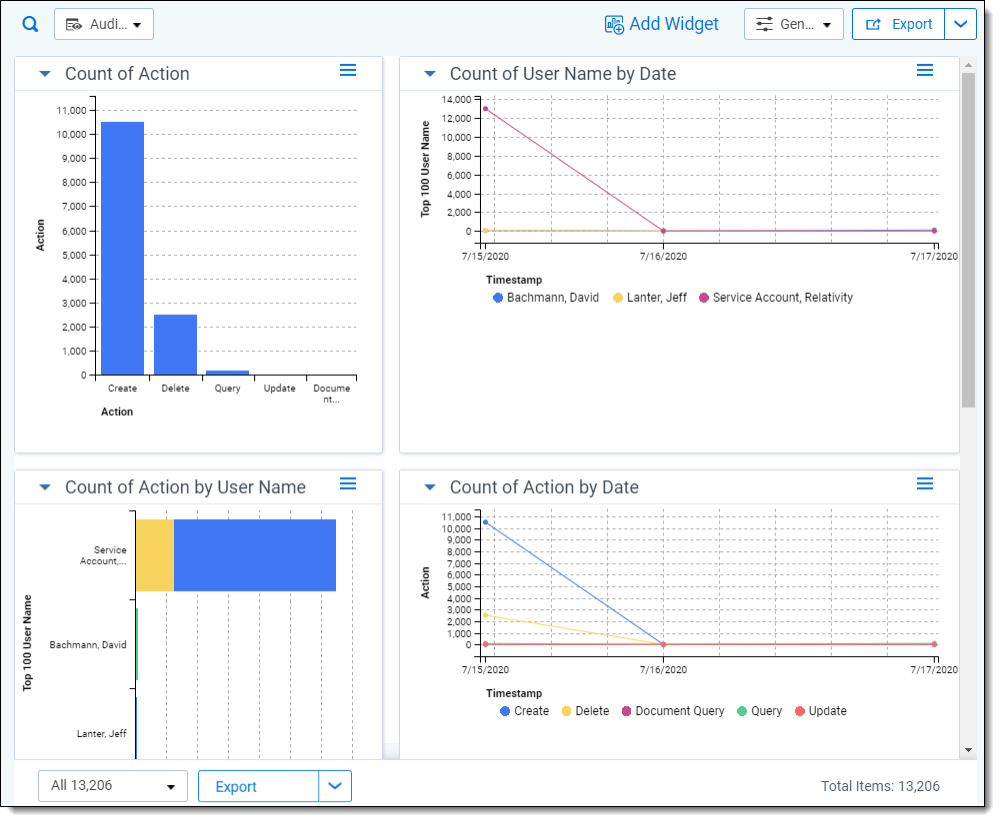Open Count of Action by Date widget menu

925,484
